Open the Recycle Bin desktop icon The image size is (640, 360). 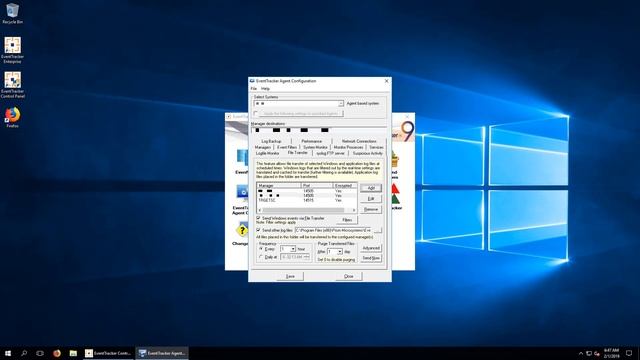[12, 13]
